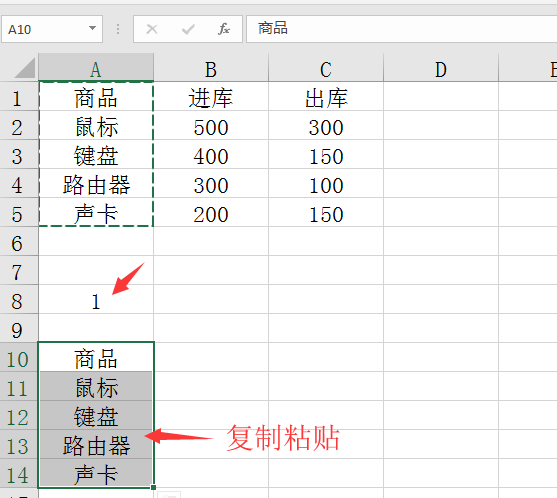Click cell A8 containing 1
Screen dimensions: 557x498
pos(96,299)
